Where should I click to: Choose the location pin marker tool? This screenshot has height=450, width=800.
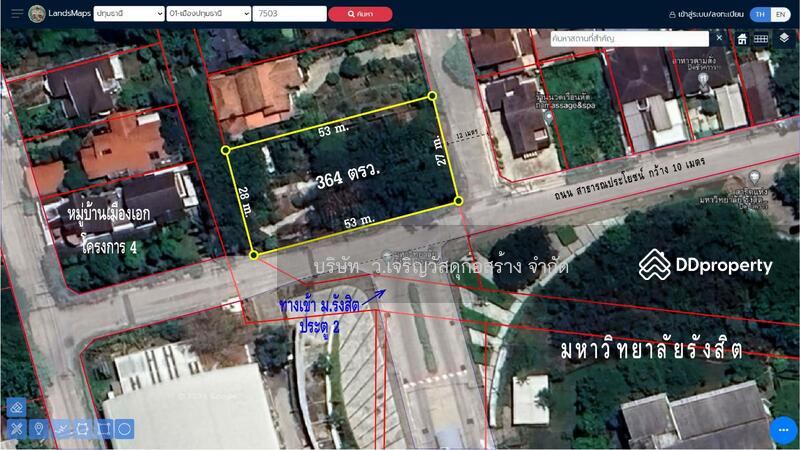point(39,429)
